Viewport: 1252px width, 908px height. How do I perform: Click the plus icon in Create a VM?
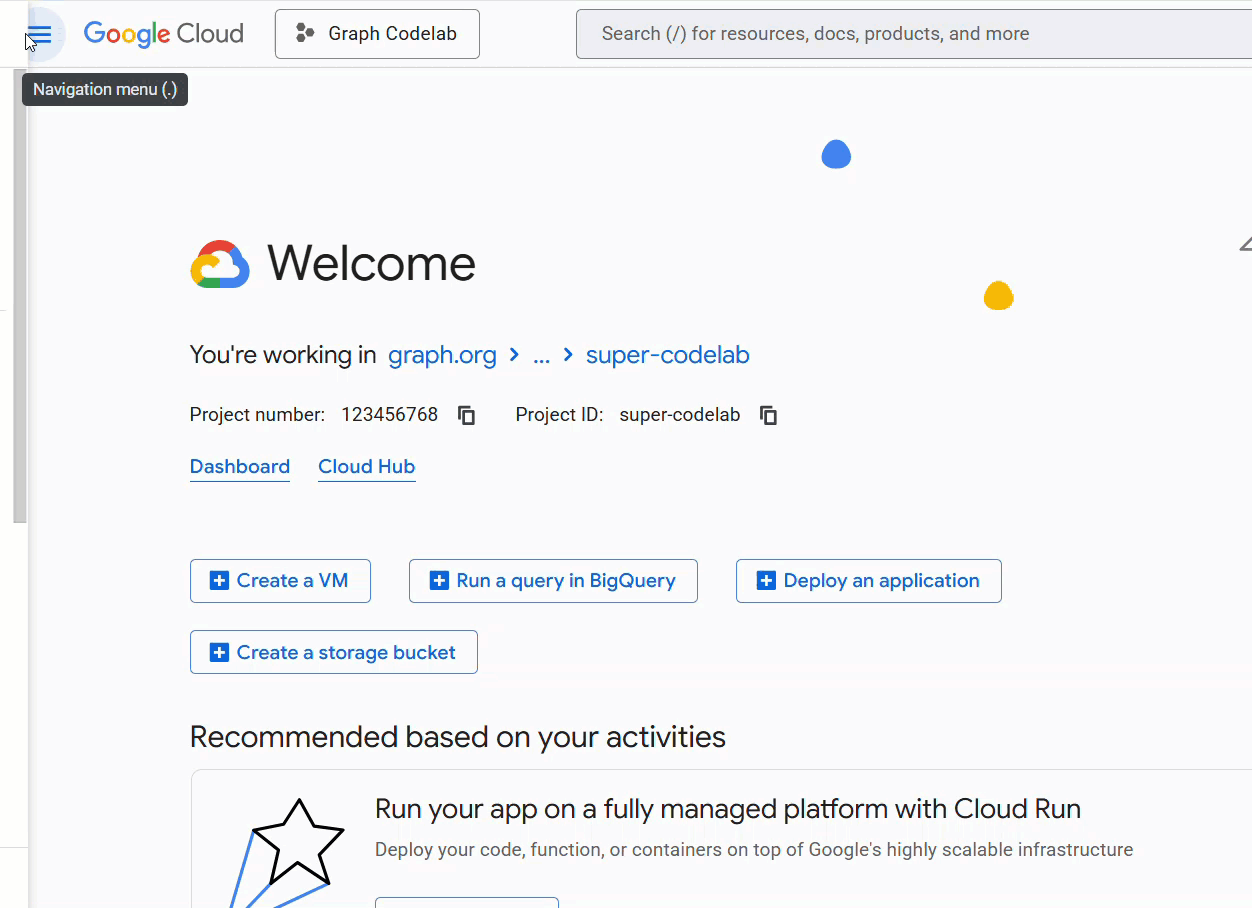coord(219,580)
